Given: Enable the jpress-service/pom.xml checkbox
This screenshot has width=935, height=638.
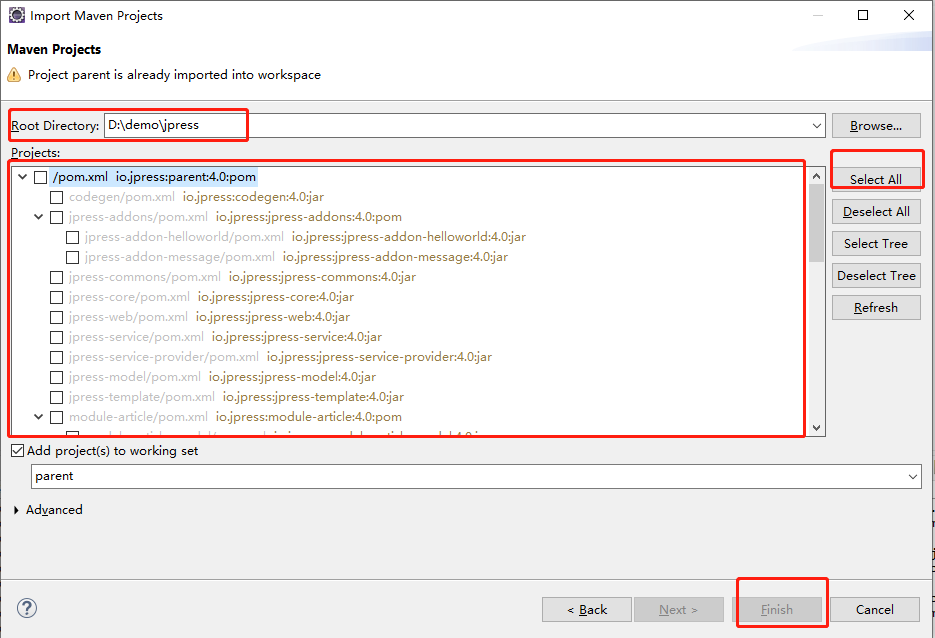Looking at the screenshot, I should (x=57, y=337).
